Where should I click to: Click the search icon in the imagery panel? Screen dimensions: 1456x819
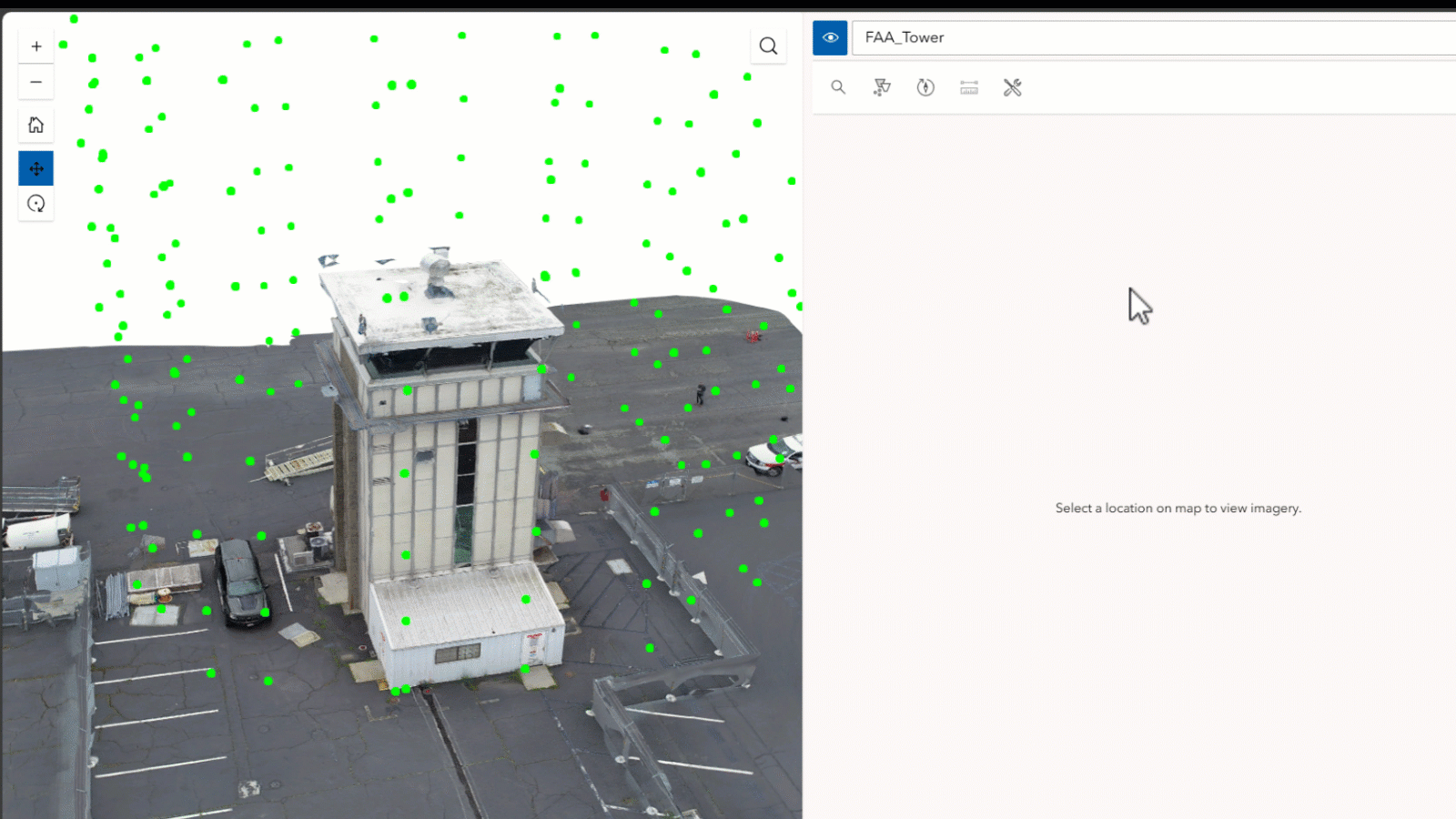click(837, 87)
